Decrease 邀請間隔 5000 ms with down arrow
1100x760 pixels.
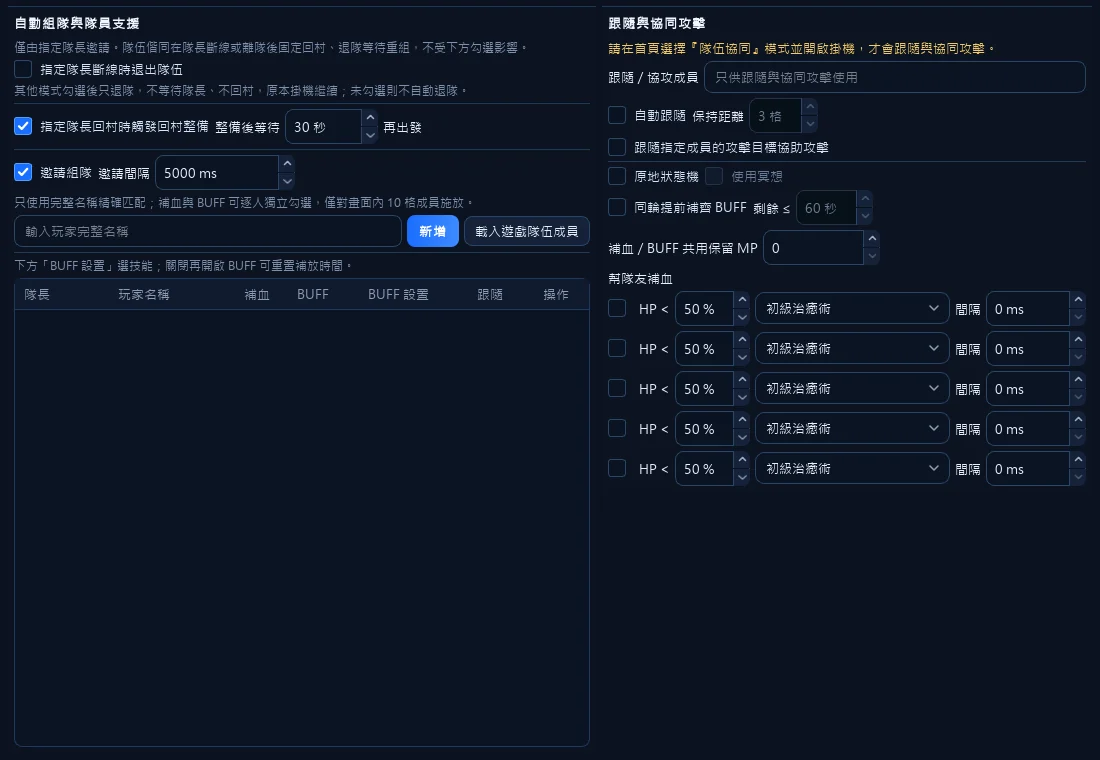[x=287, y=181]
